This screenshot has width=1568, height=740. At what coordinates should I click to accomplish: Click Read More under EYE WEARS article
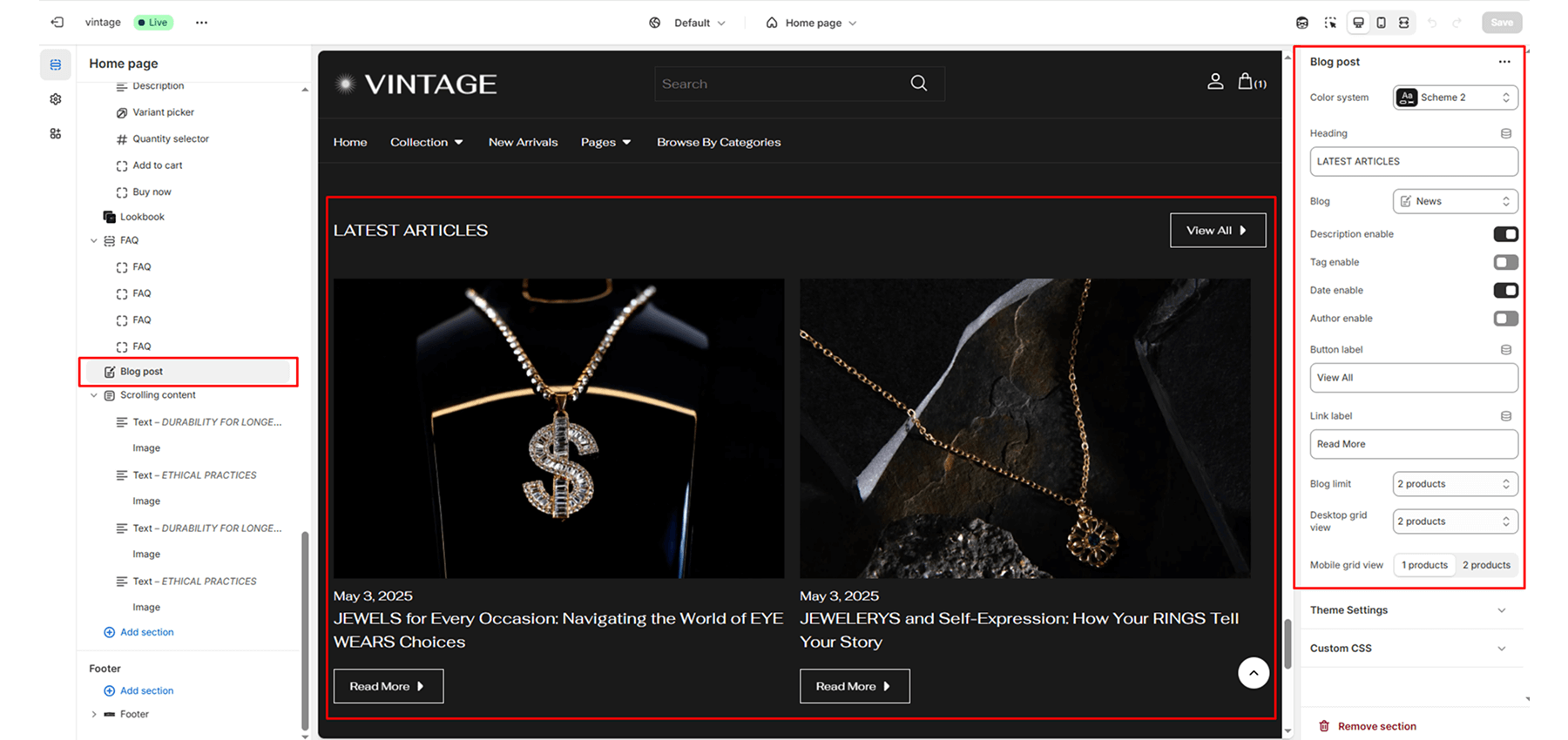point(389,686)
